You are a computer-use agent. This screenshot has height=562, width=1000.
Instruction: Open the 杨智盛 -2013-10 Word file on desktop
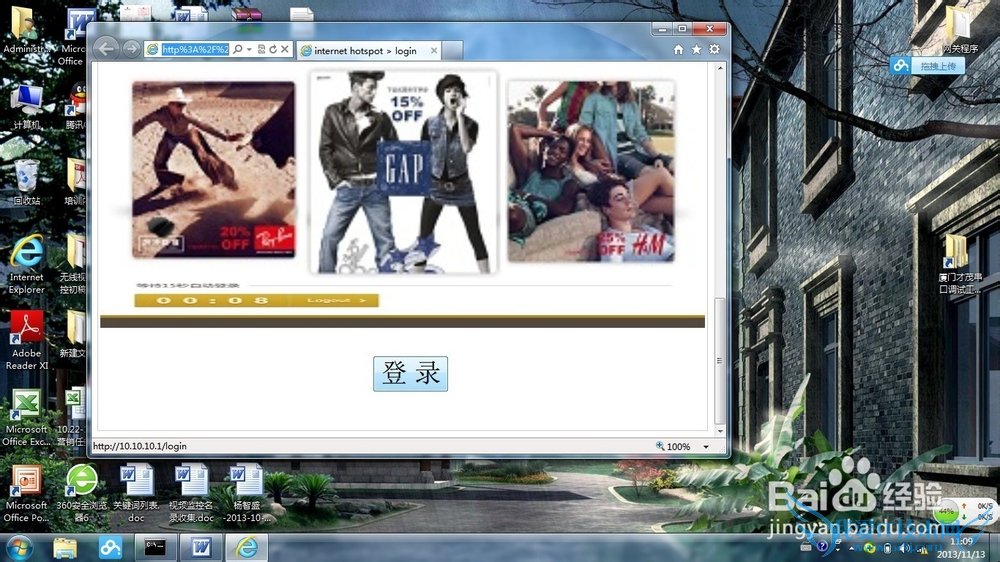(246, 492)
